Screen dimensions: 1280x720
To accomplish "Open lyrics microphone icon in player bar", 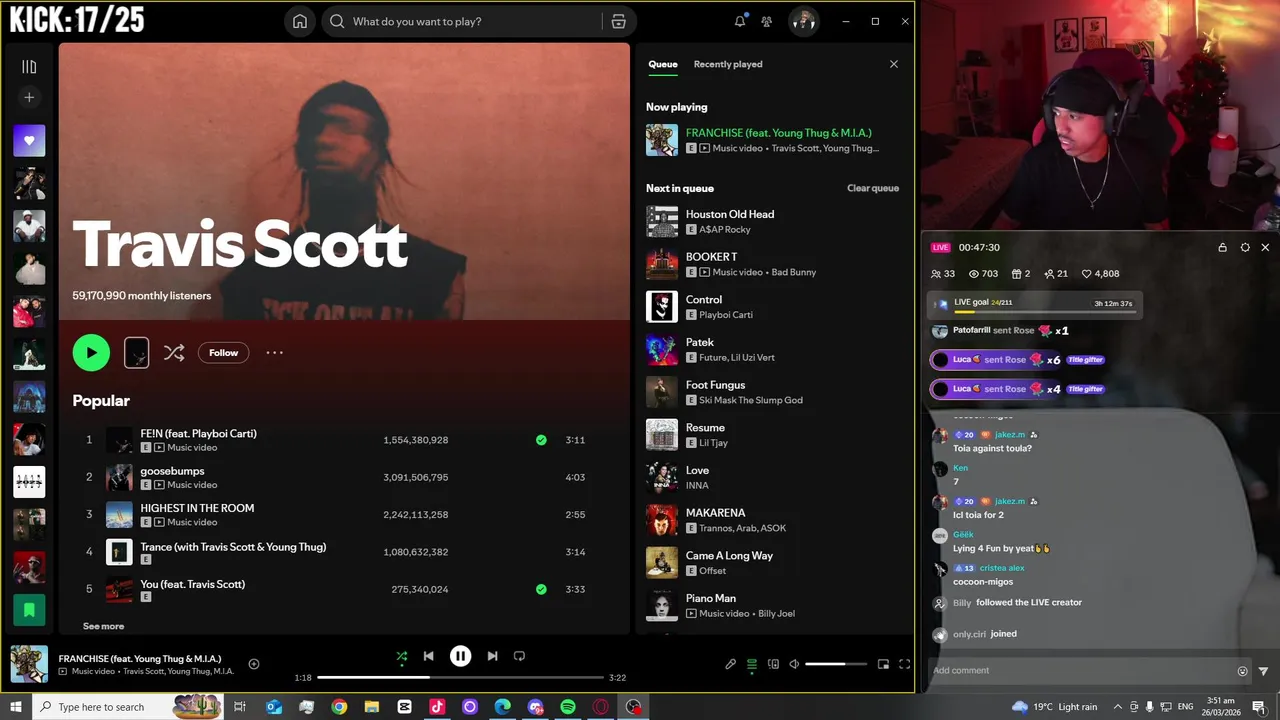I will click(730, 664).
